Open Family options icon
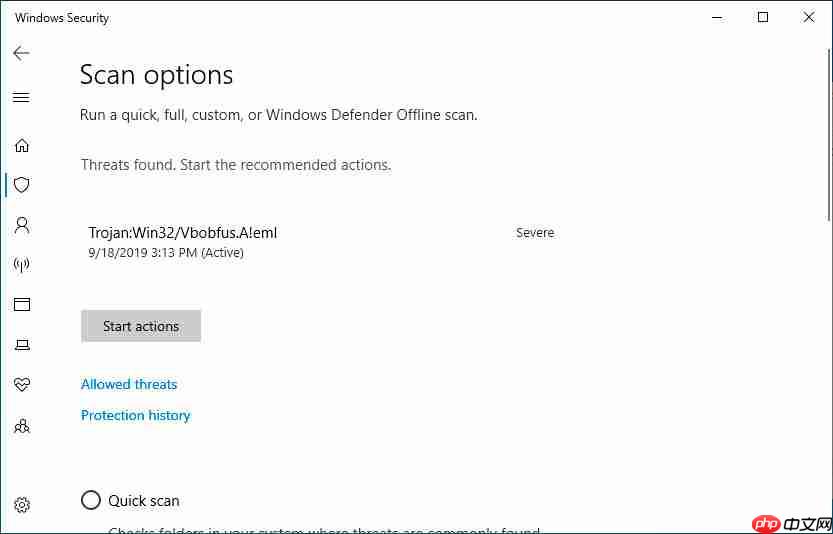The image size is (833, 534). [22, 426]
